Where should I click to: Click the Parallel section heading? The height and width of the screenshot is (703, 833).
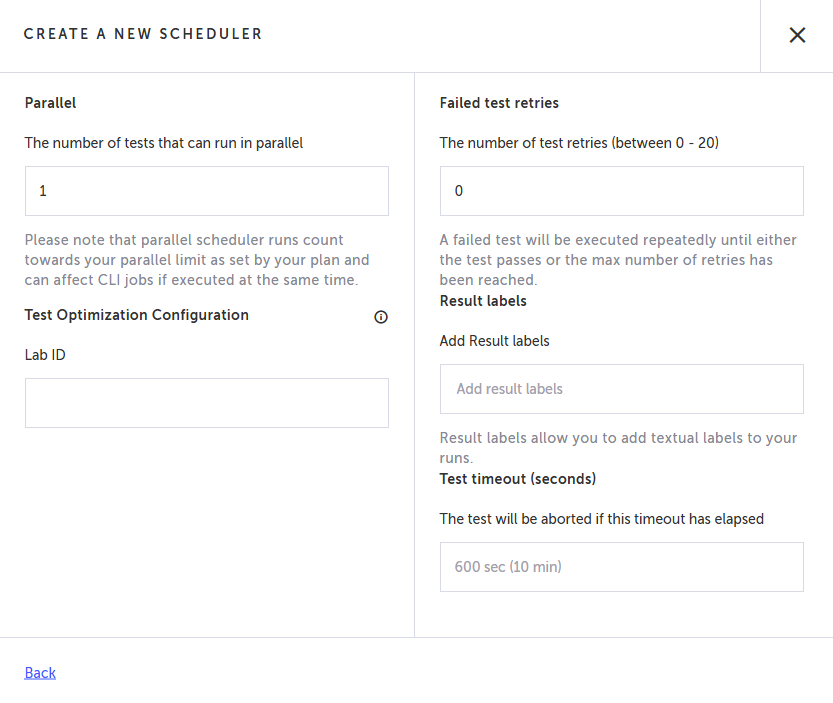pyautogui.click(x=50, y=103)
